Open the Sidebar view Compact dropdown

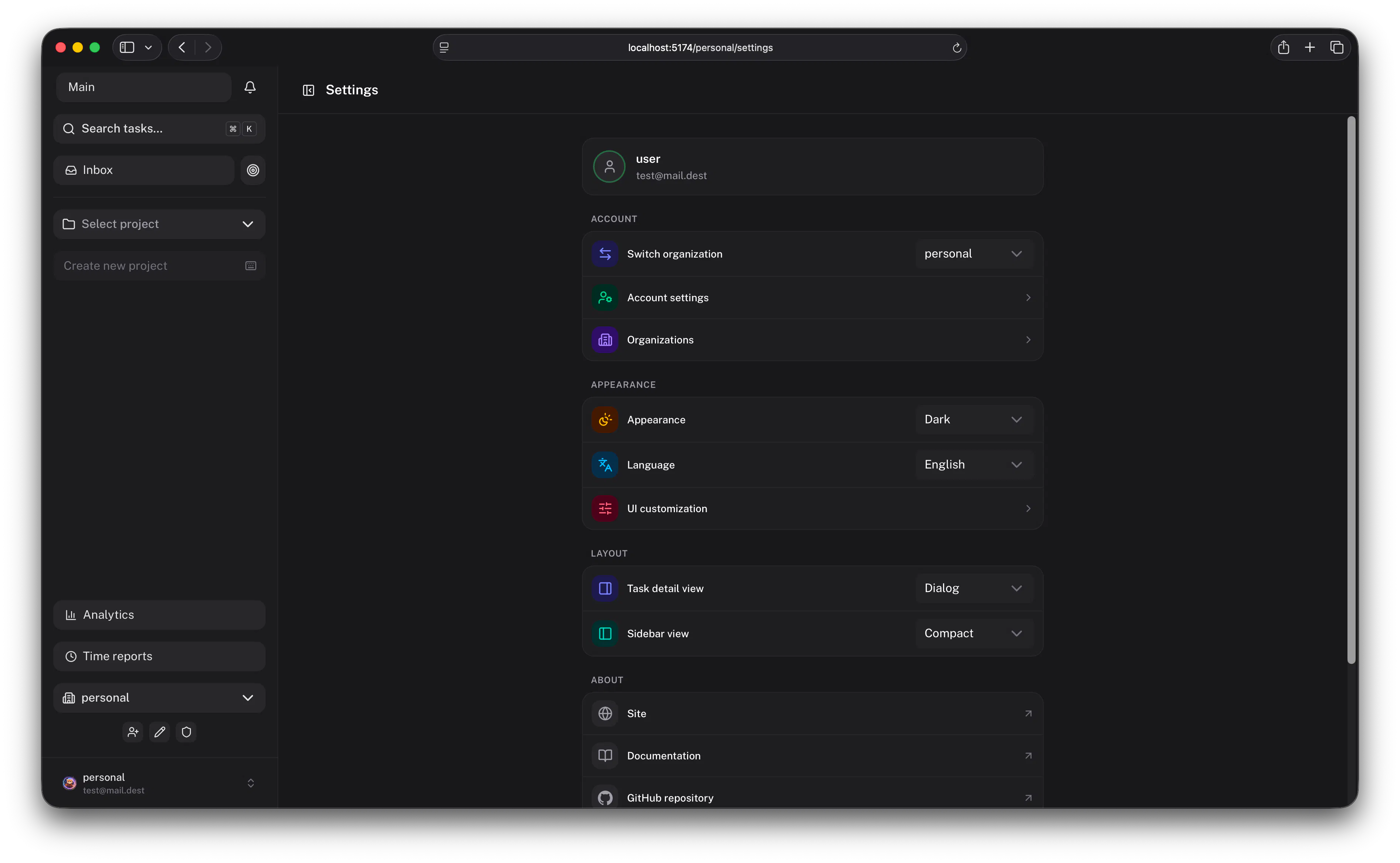coord(975,633)
